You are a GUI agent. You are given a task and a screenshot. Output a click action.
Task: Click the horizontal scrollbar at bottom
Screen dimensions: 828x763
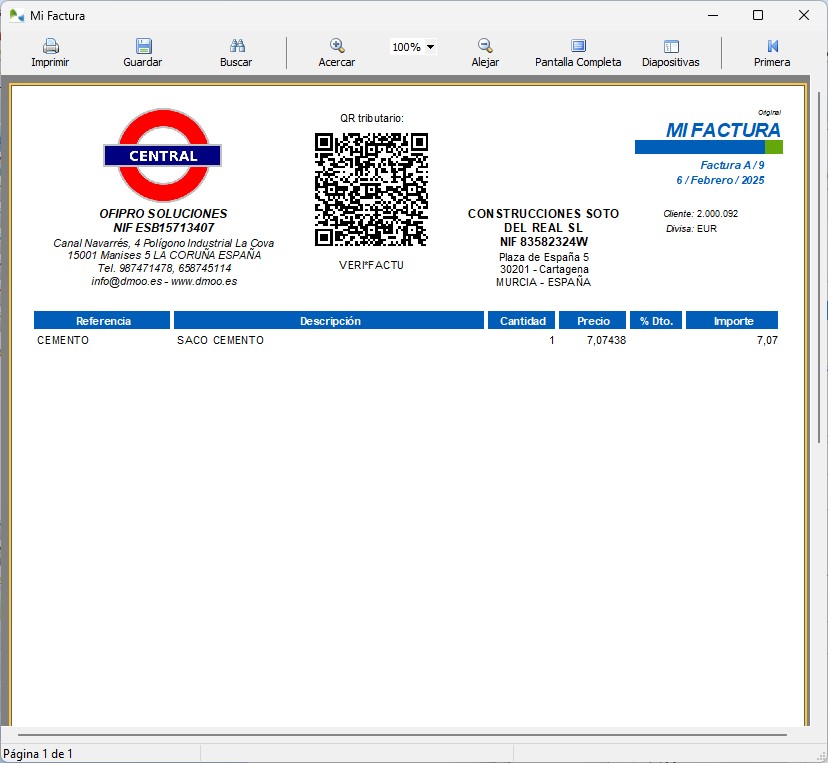(x=400, y=735)
